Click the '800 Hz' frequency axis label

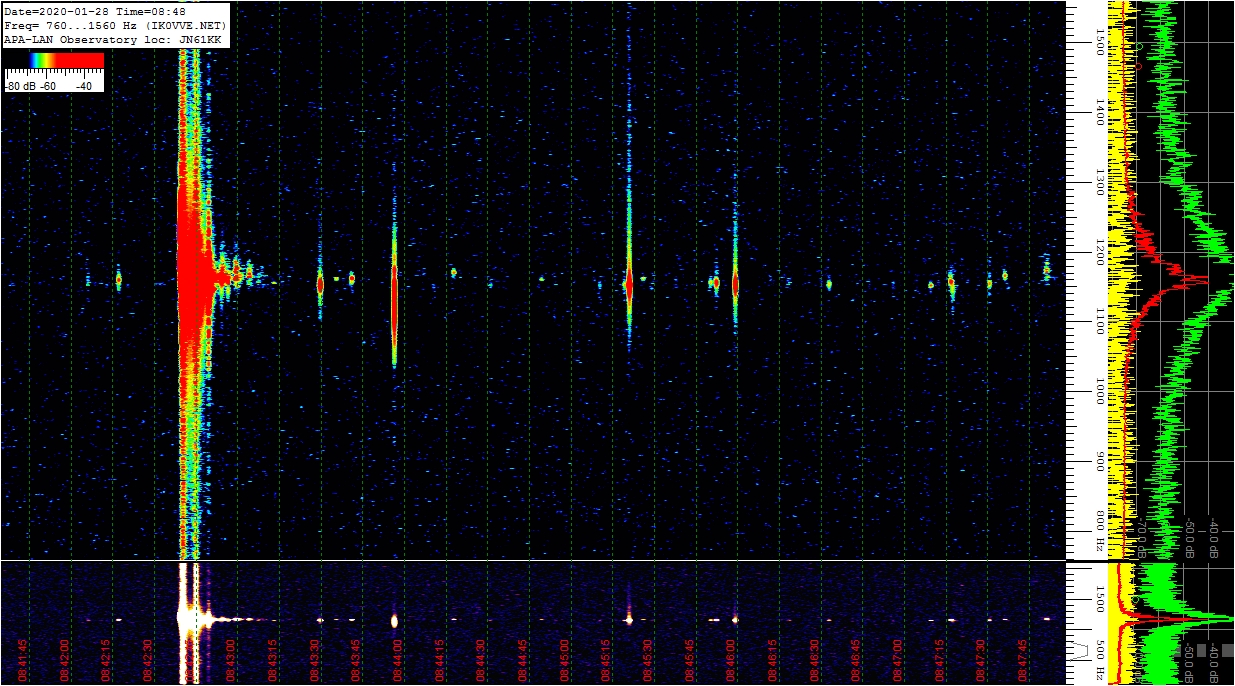(1099, 530)
